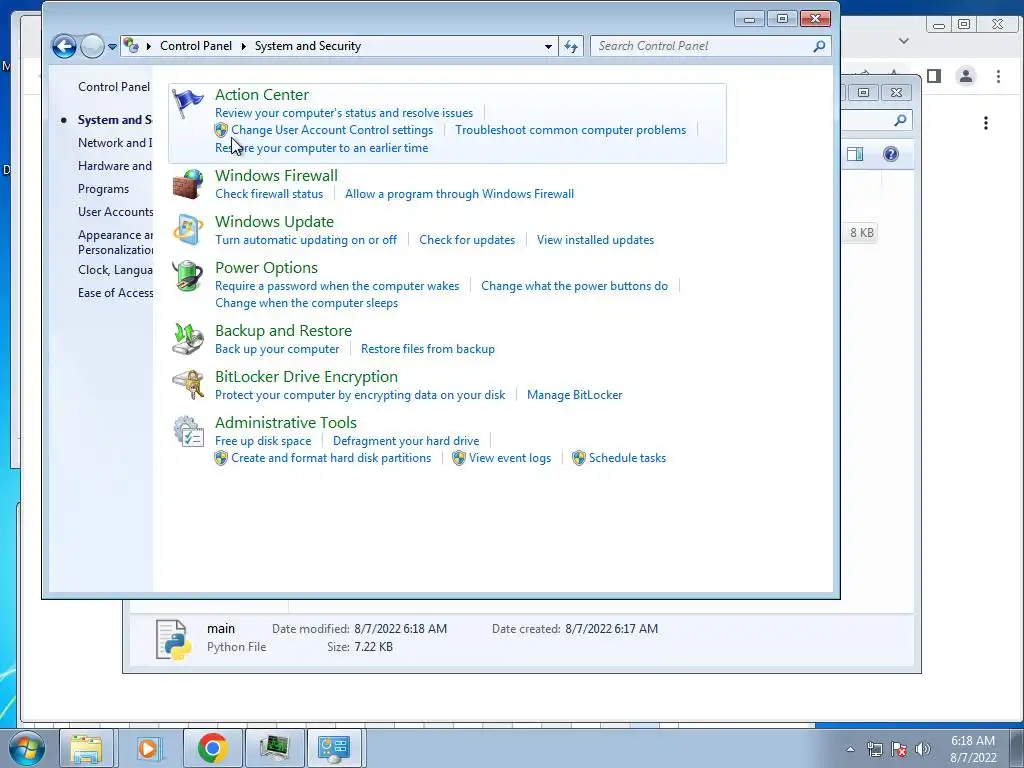The width and height of the screenshot is (1024, 768).
Task: Click Defragment your hard drive
Action: 406,441
